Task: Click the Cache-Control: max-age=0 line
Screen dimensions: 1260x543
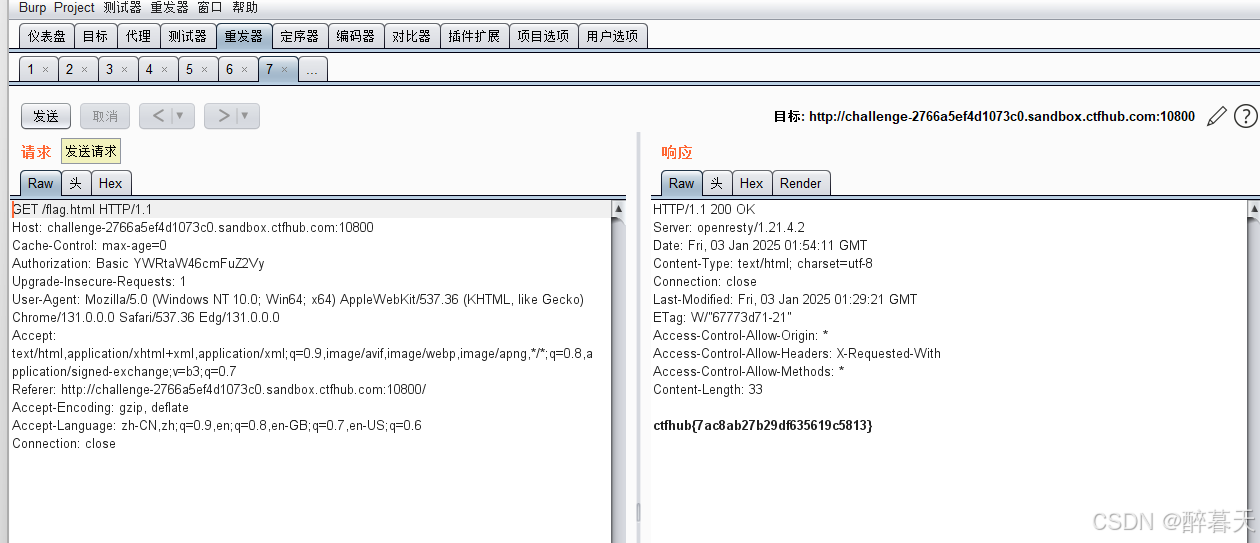Action: [89, 245]
